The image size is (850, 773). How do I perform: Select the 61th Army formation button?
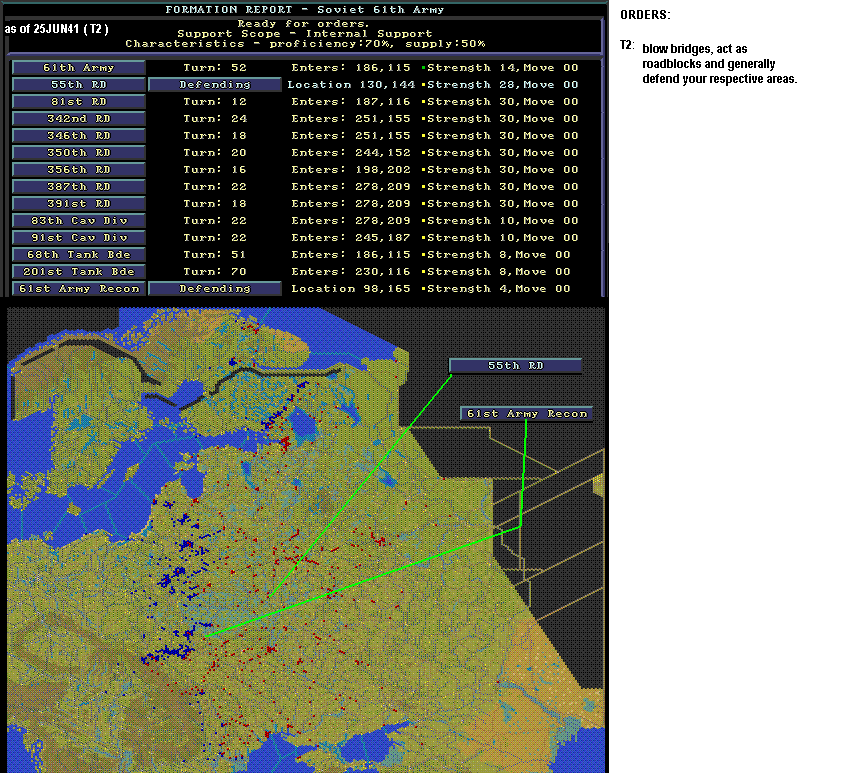click(79, 68)
